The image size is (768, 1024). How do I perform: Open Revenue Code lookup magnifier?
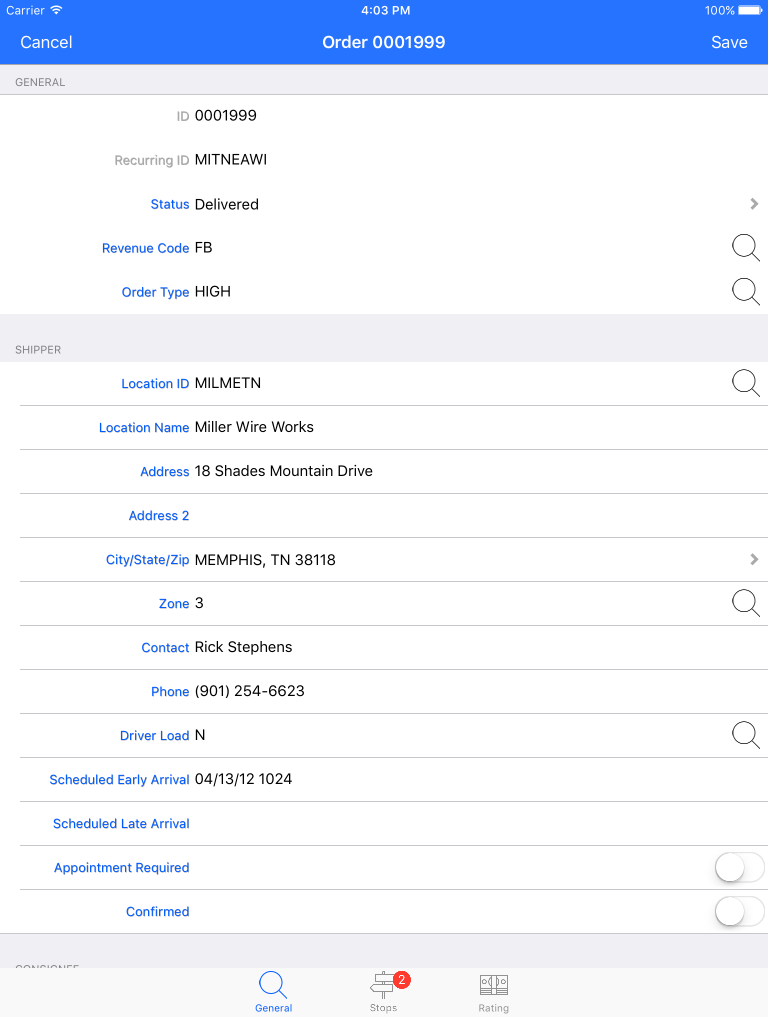click(x=745, y=248)
